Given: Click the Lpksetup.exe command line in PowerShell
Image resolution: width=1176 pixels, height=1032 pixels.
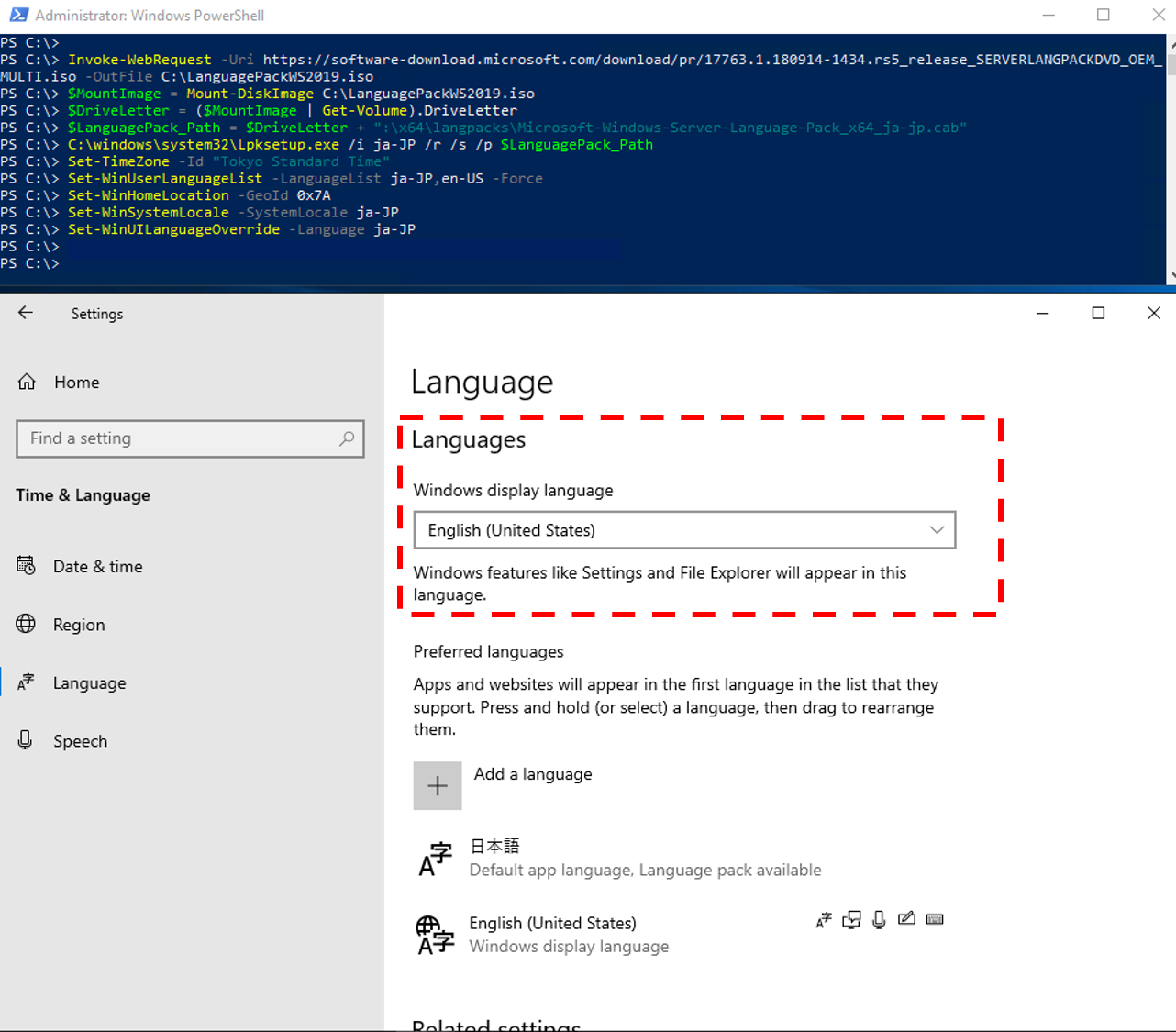Looking at the screenshot, I should coord(361,144).
